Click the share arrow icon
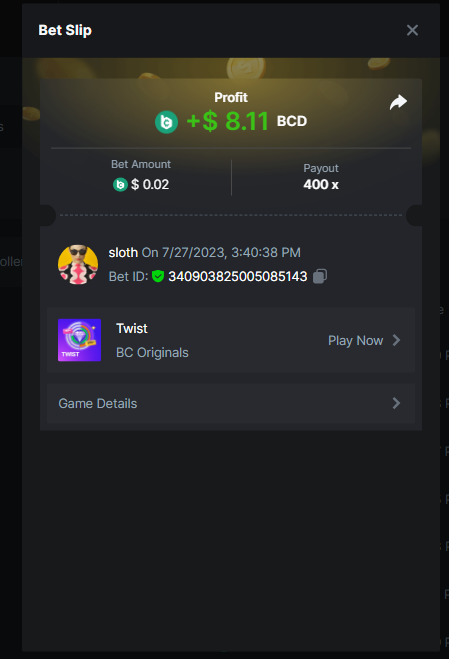This screenshot has height=659, width=449. point(398,102)
